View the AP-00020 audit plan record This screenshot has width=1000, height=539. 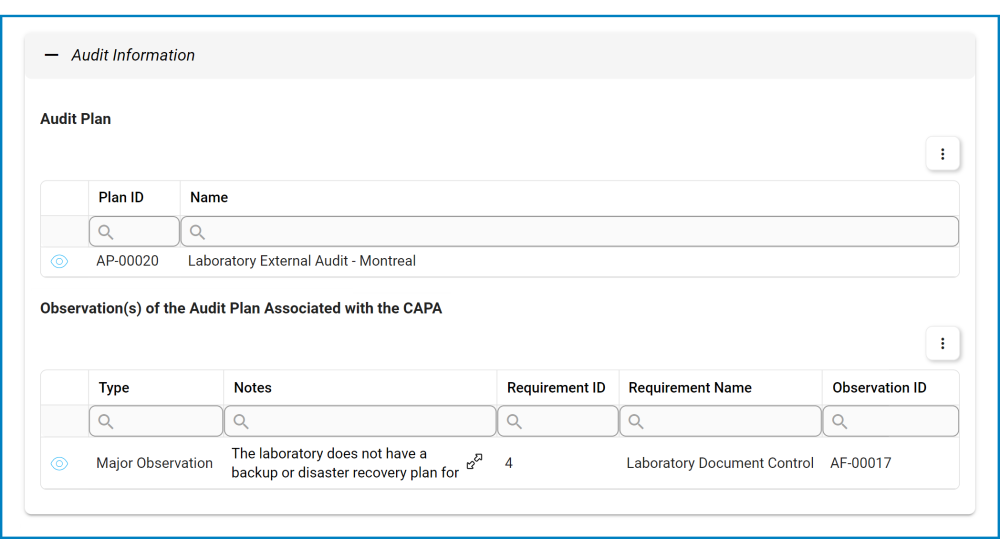click(x=59, y=262)
